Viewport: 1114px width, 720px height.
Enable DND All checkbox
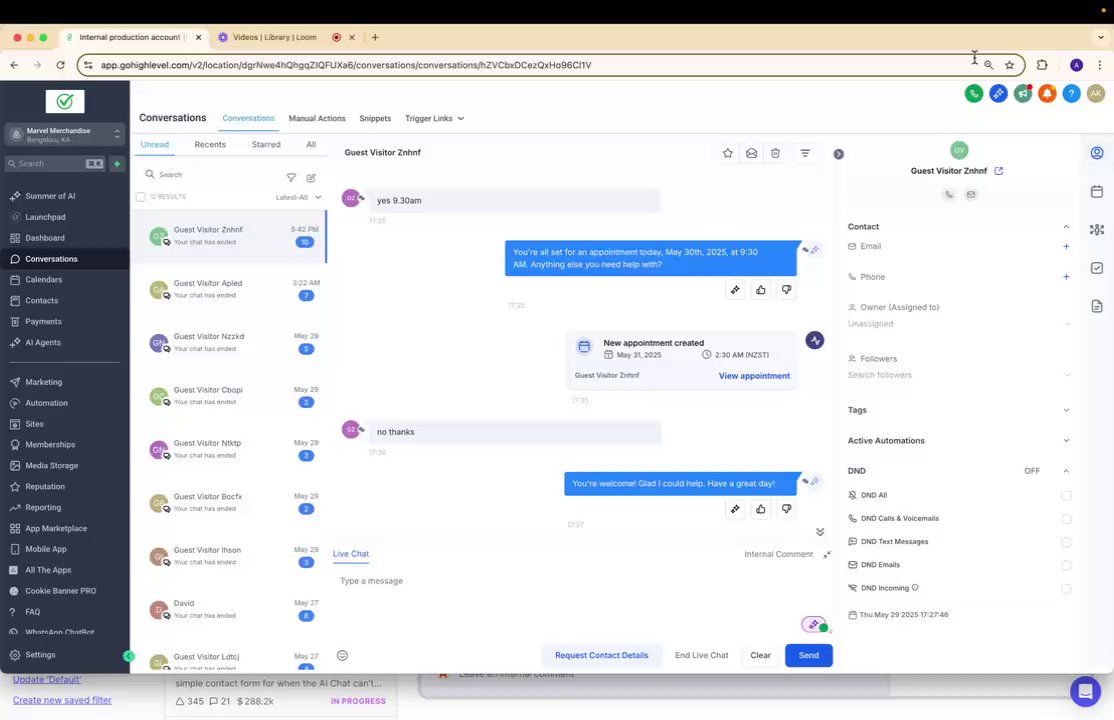click(x=1066, y=495)
